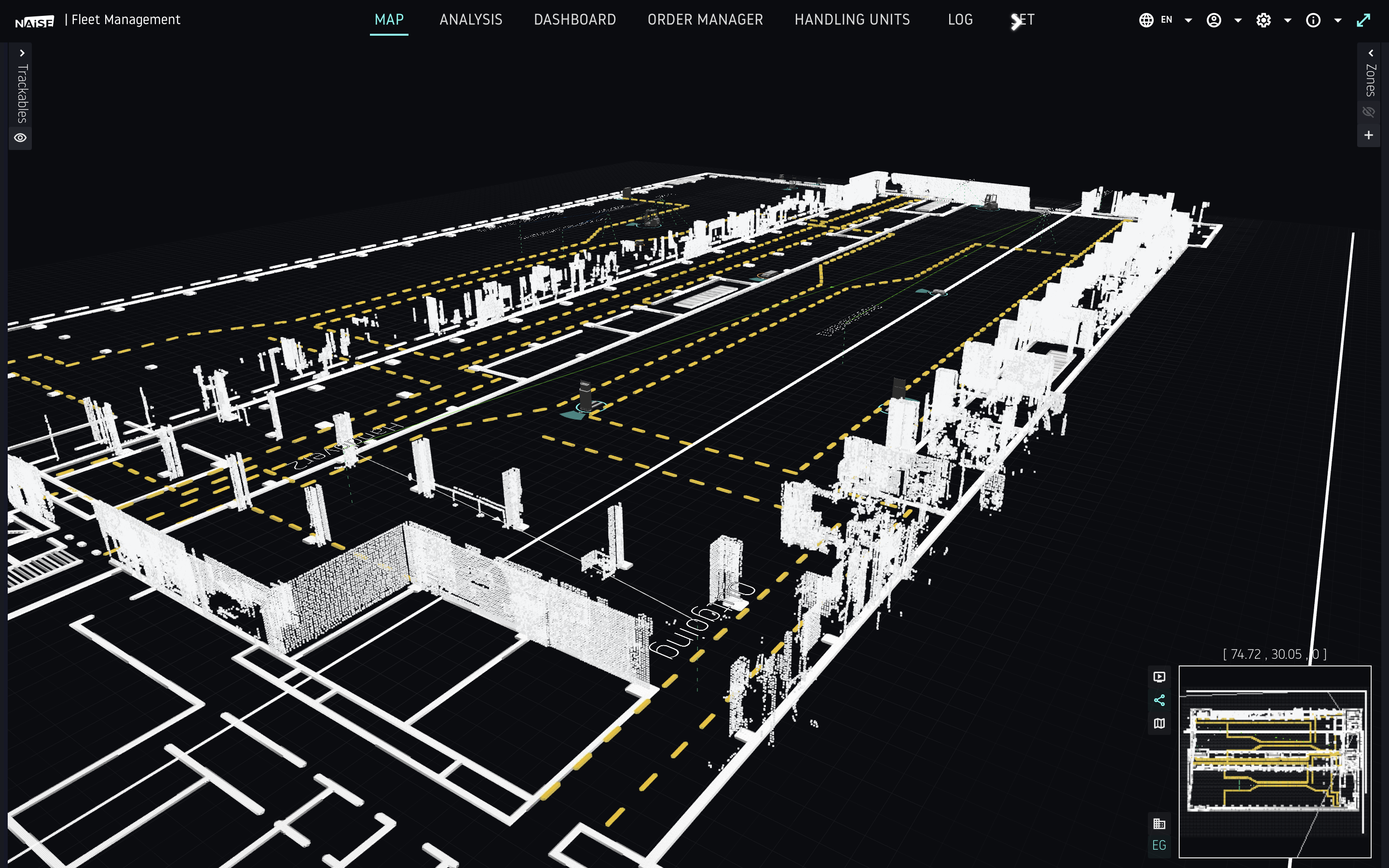The height and width of the screenshot is (868, 1389).
Task: Expand the Zones side panel
Action: tap(1371, 53)
